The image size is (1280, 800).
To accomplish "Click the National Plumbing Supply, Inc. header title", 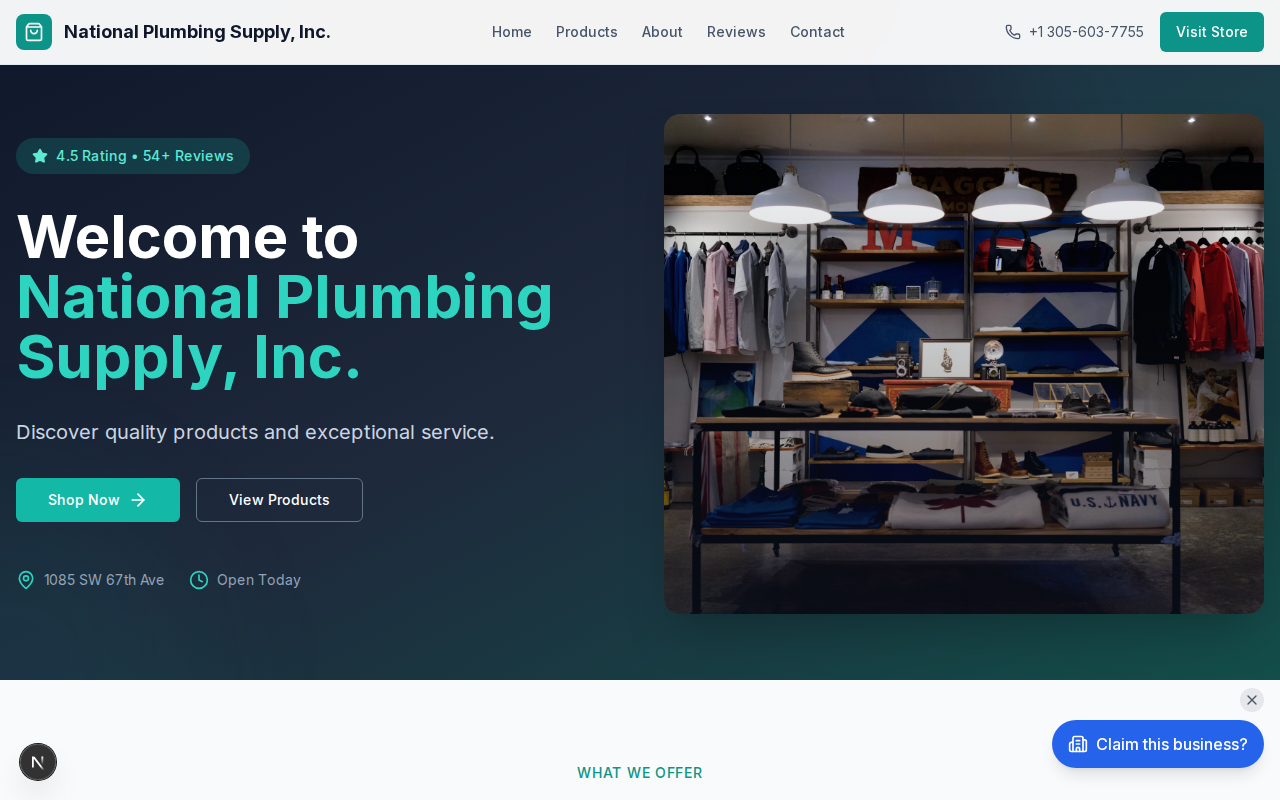I will [x=197, y=32].
